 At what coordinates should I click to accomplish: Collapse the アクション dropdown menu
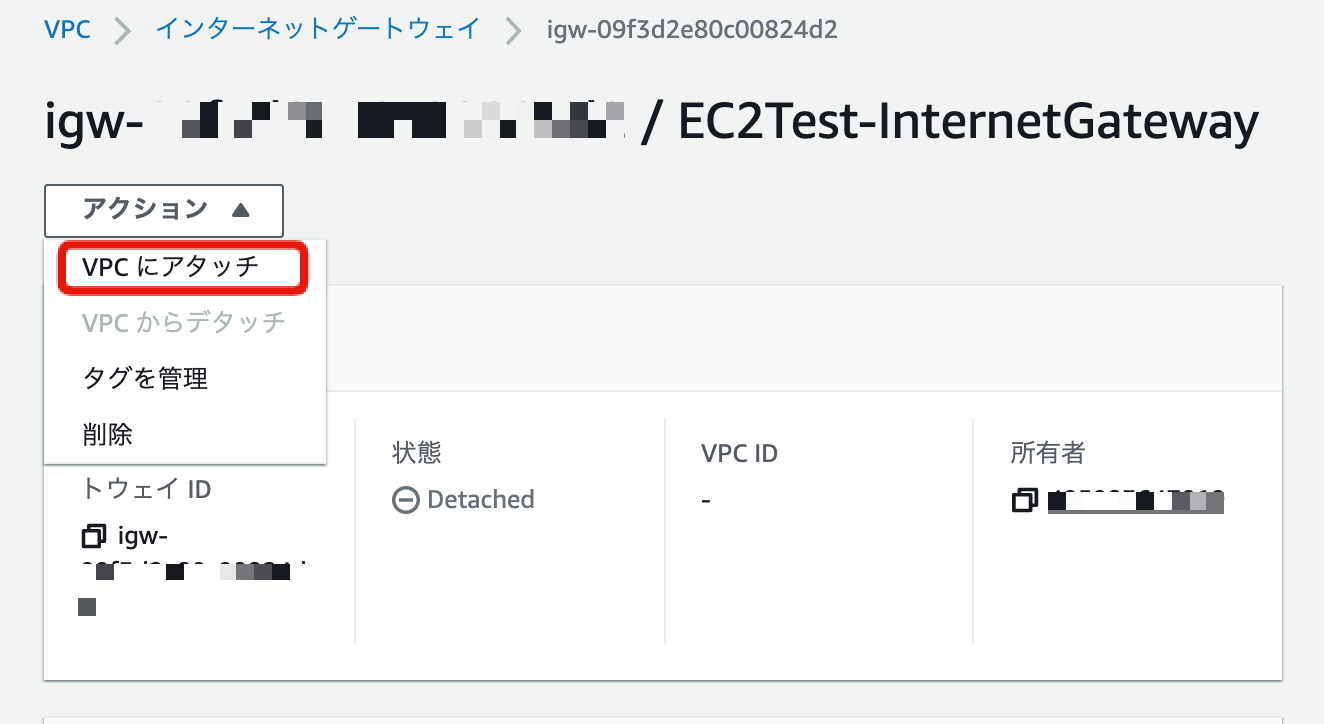point(164,210)
